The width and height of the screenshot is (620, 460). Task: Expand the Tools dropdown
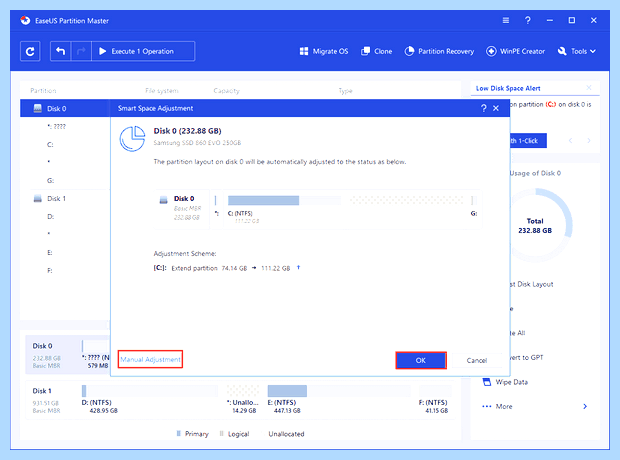coord(577,51)
